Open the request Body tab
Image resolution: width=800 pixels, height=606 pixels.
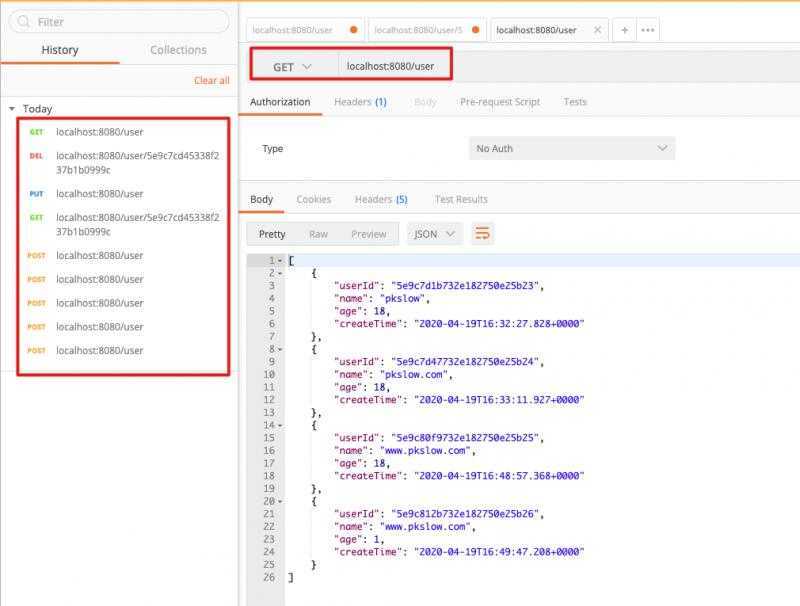pyautogui.click(x=425, y=102)
